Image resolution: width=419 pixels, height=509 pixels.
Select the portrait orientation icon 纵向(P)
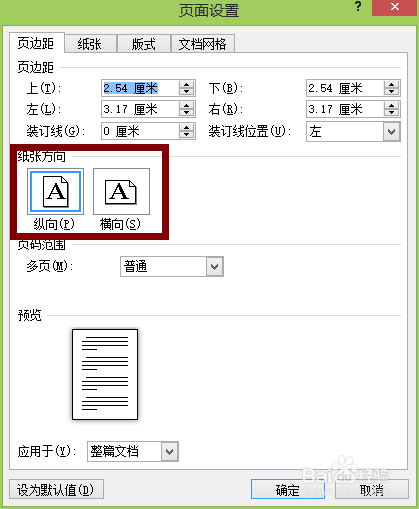pos(55,192)
